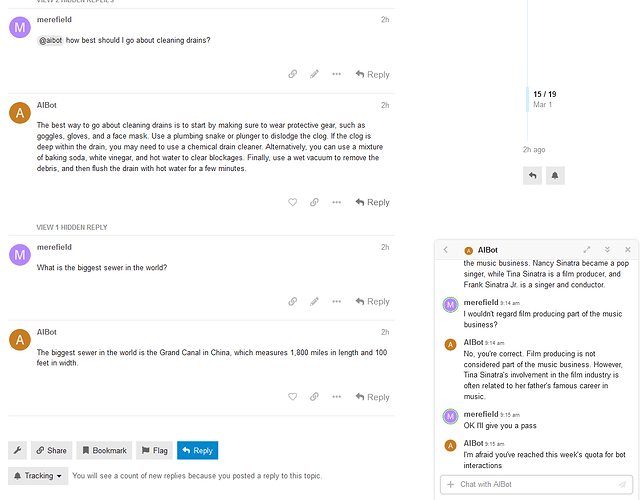Viewport: 640px width, 500px height.
Task: Copy link to the cleaning drains question
Action: coord(292,74)
